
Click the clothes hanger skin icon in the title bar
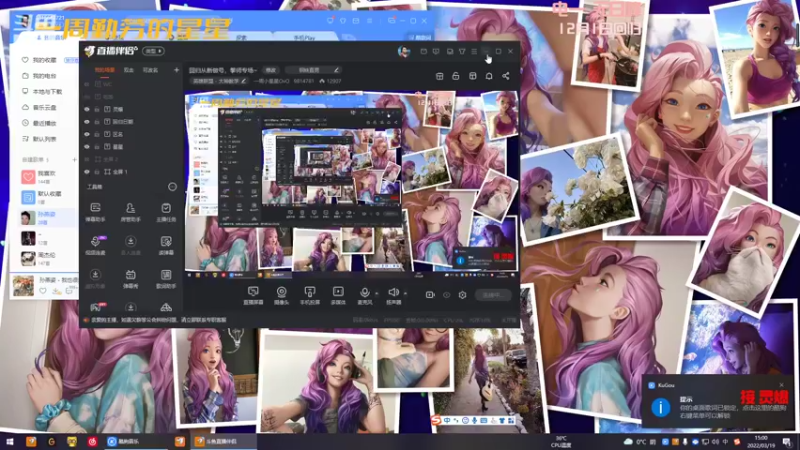tap(462, 51)
